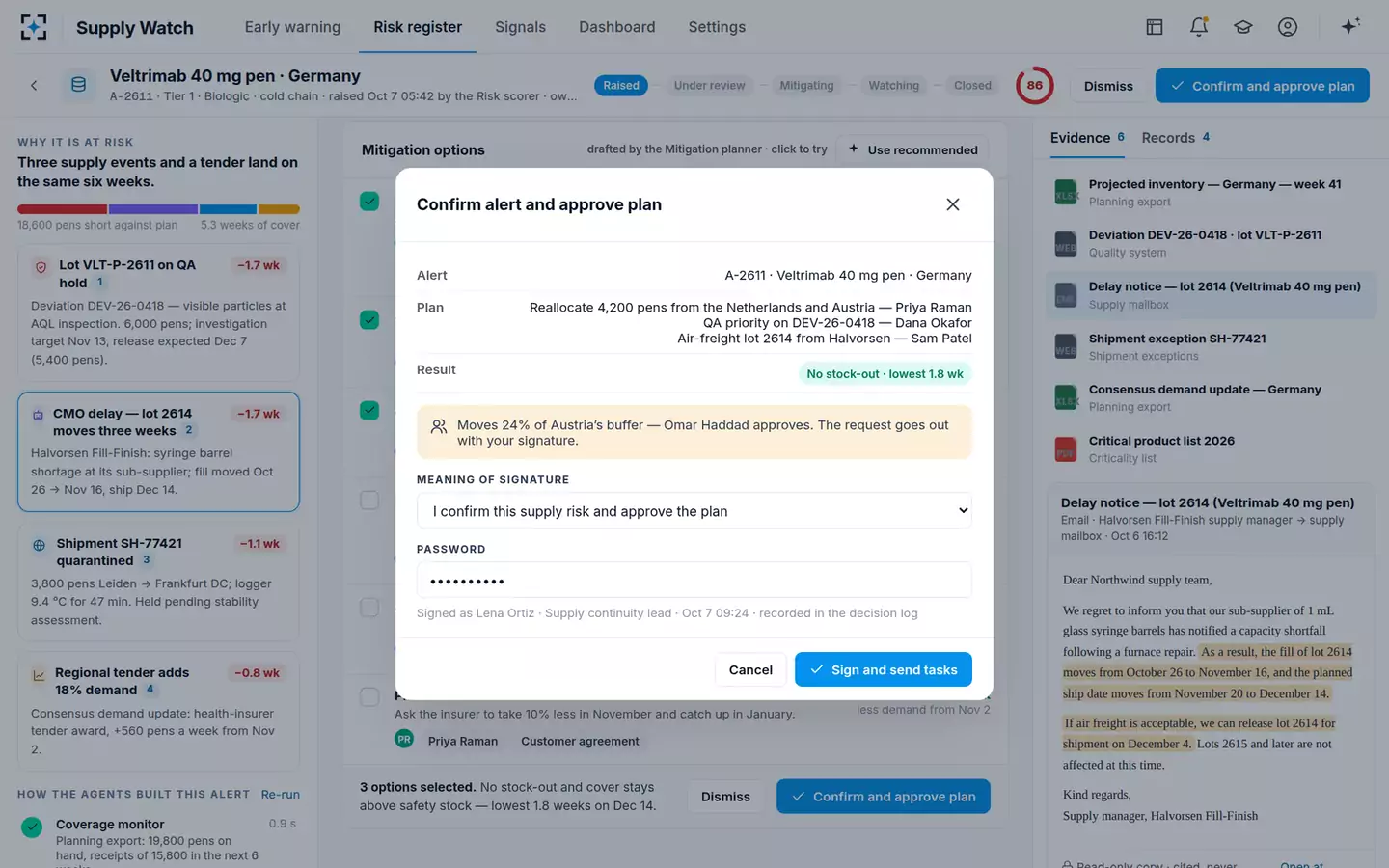Click the risk score 86 ring
This screenshot has width=1389, height=868.
(1035, 85)
